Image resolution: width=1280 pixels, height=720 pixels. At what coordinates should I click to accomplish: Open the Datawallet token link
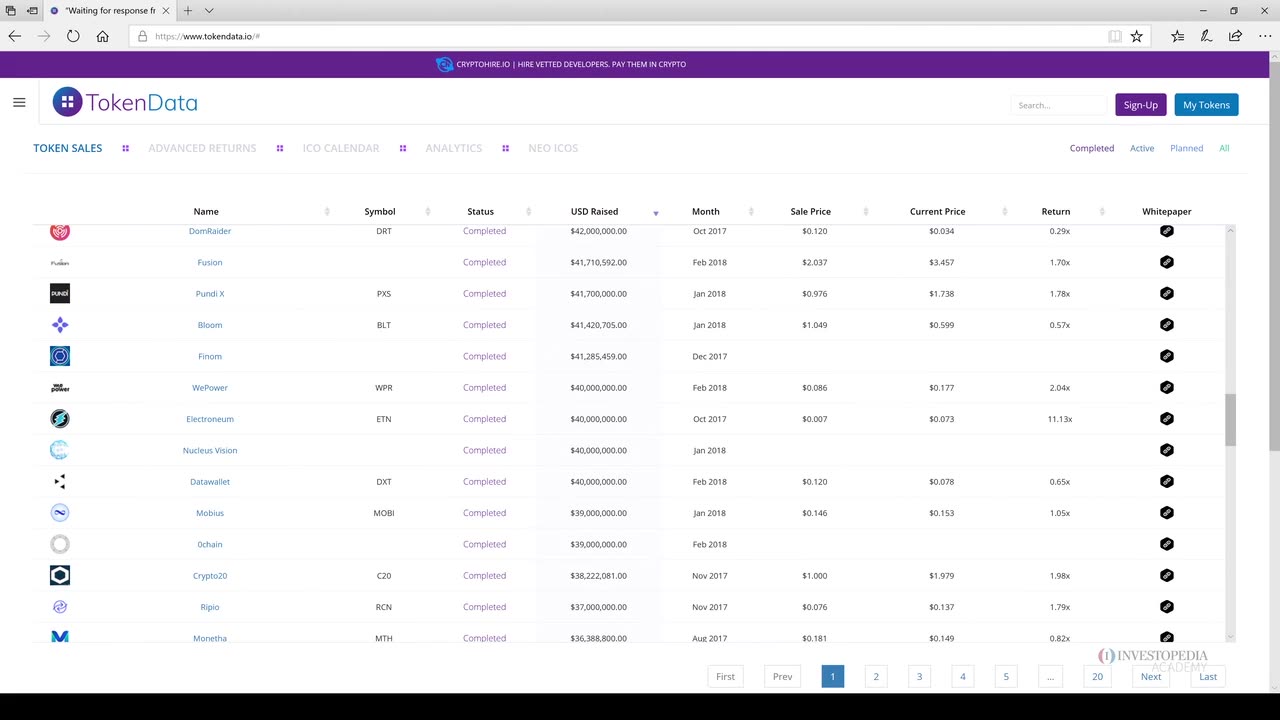(x=210, y=482)
